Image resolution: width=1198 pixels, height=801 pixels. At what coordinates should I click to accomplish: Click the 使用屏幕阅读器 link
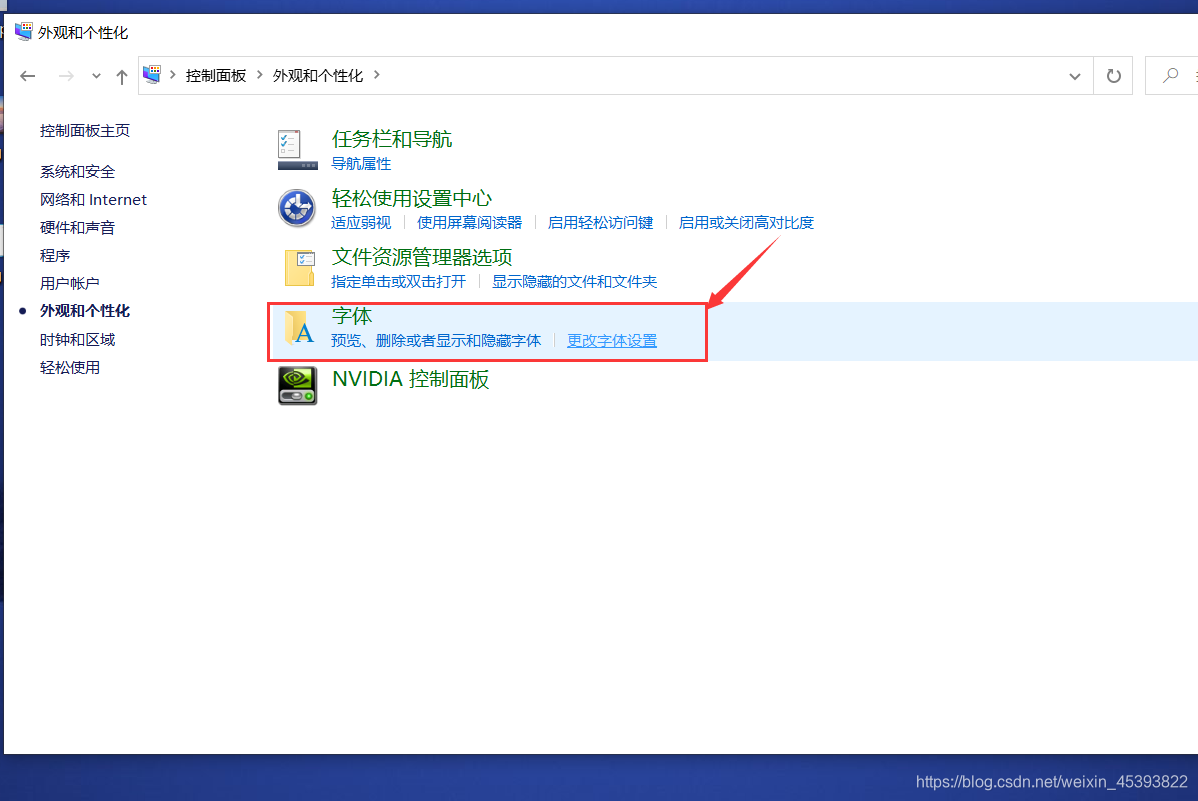pos(470,222)
